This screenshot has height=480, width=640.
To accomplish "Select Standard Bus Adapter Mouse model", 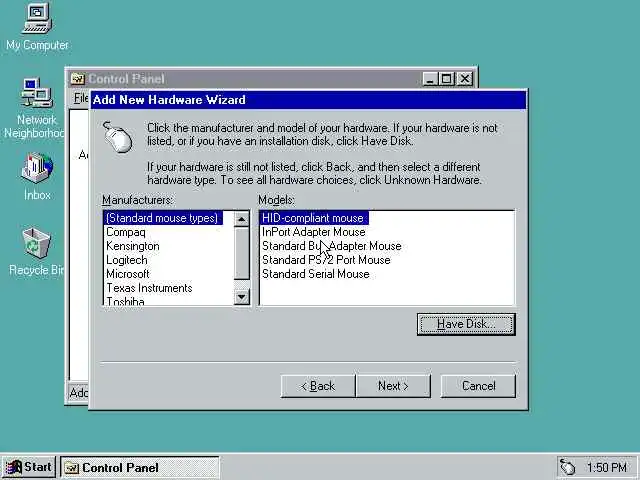I will tap(331, 246).
